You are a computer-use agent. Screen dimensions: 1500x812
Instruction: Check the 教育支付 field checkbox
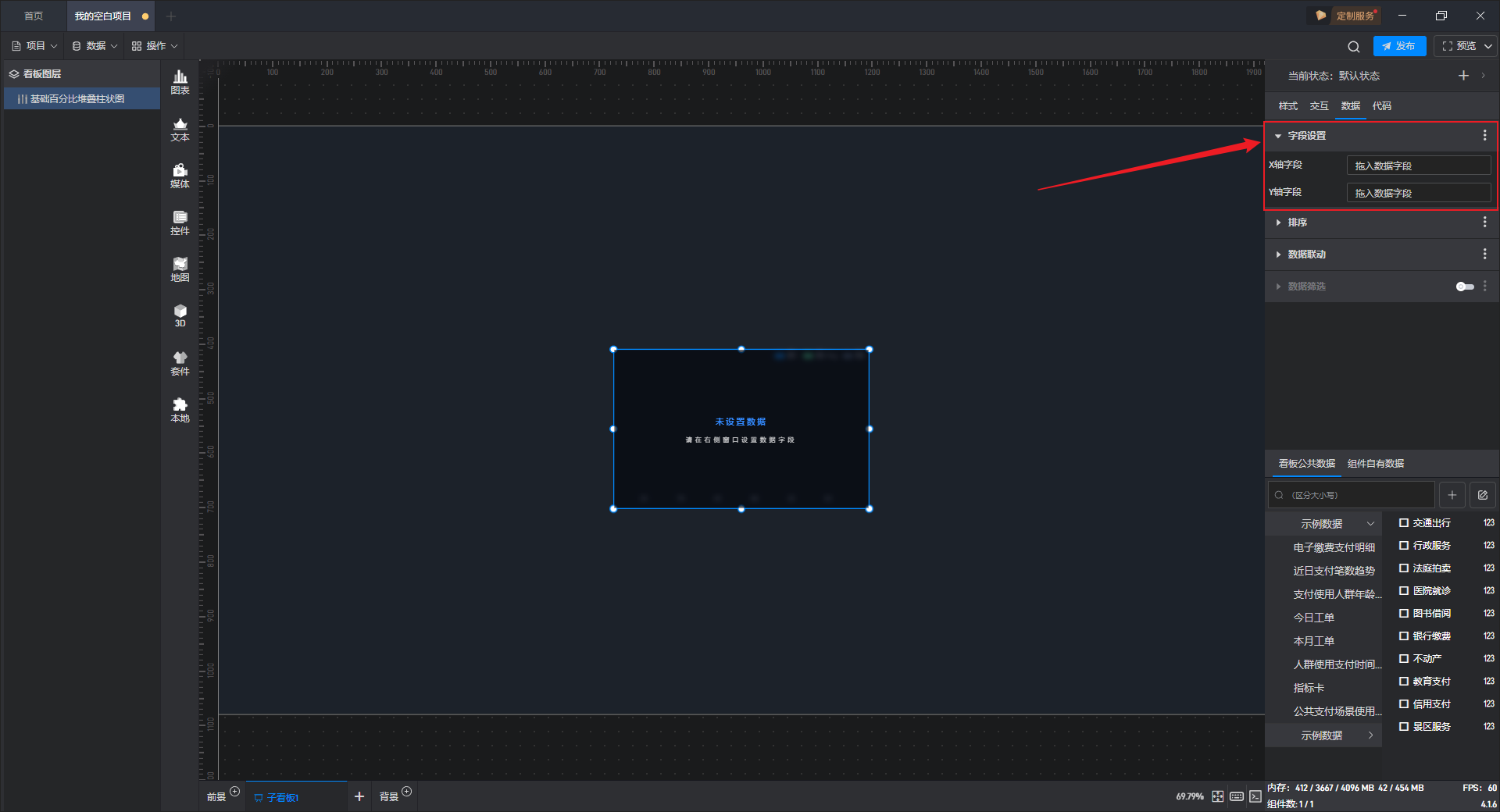click(1404, 682)
